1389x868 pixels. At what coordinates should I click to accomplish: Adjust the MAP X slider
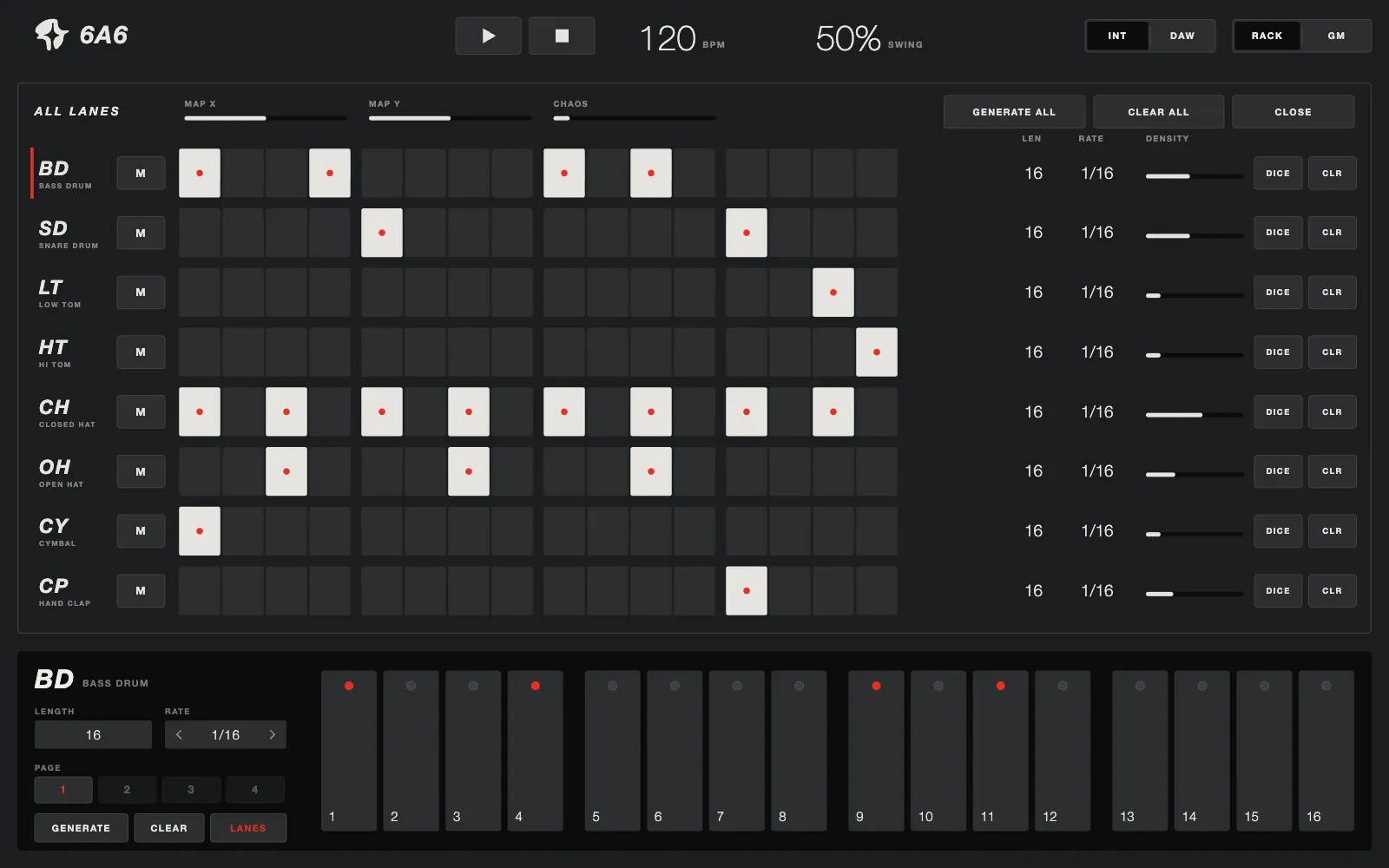coord(266,118)
